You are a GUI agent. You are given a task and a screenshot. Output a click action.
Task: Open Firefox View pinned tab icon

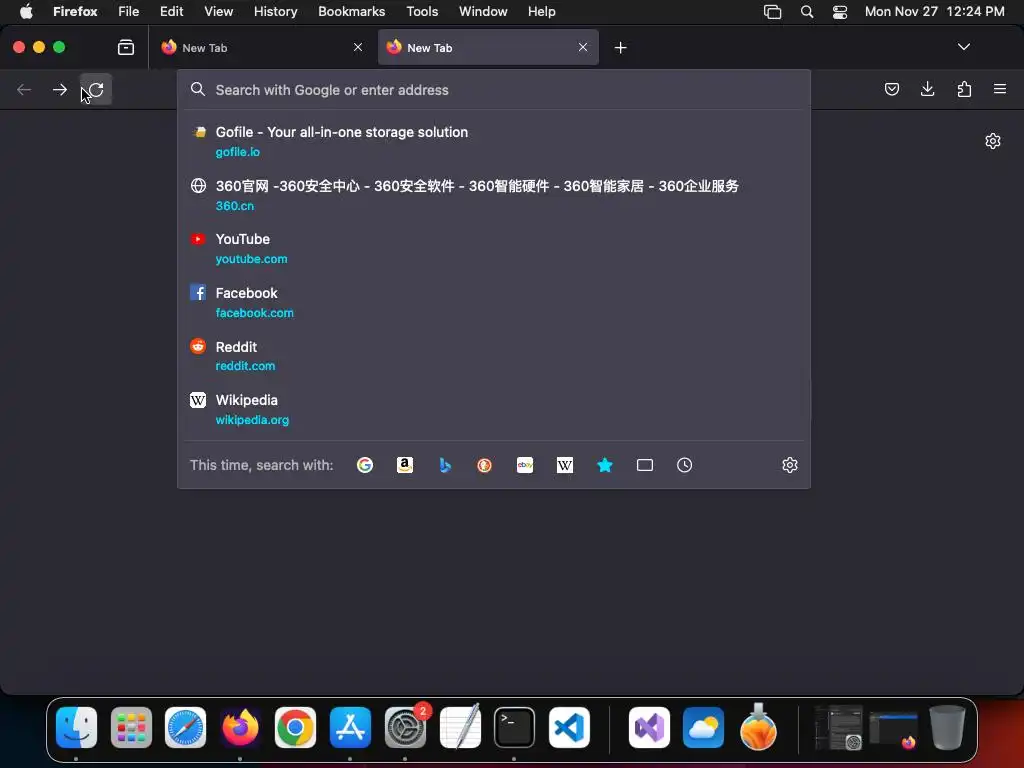[x=125, y=47]
